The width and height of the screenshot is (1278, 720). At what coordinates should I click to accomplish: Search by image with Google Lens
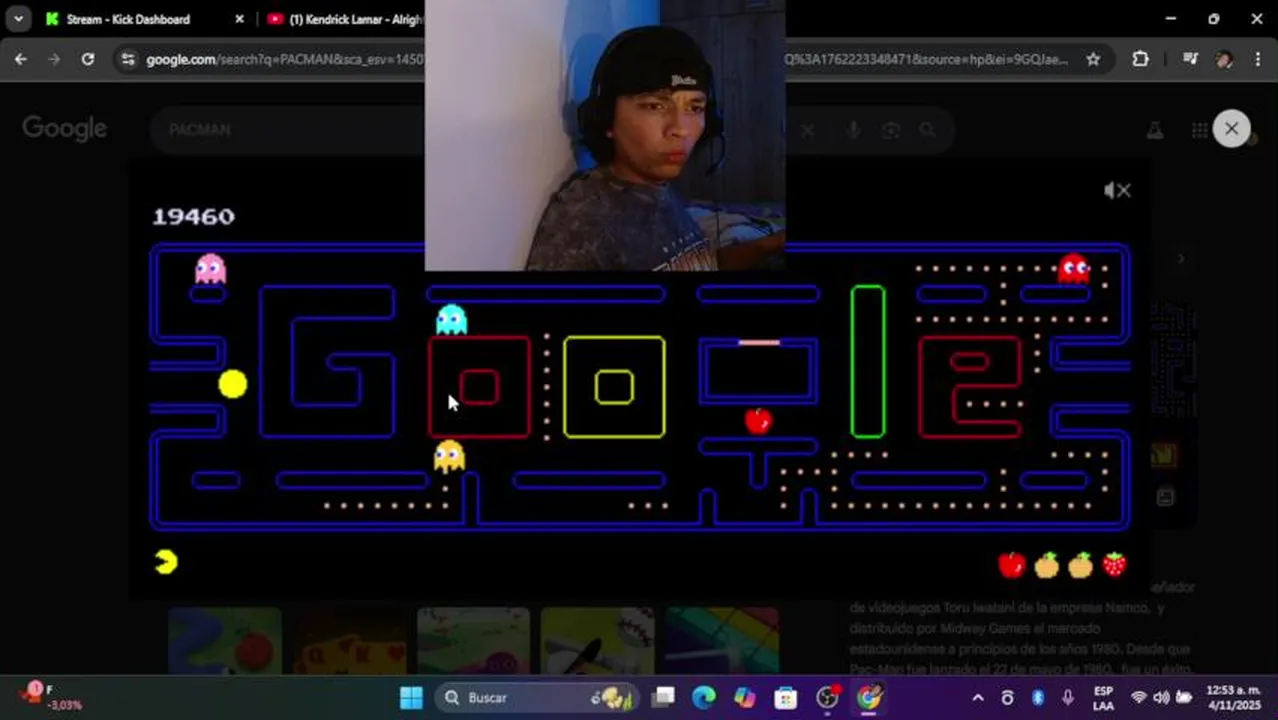click(x=890, y=130)
